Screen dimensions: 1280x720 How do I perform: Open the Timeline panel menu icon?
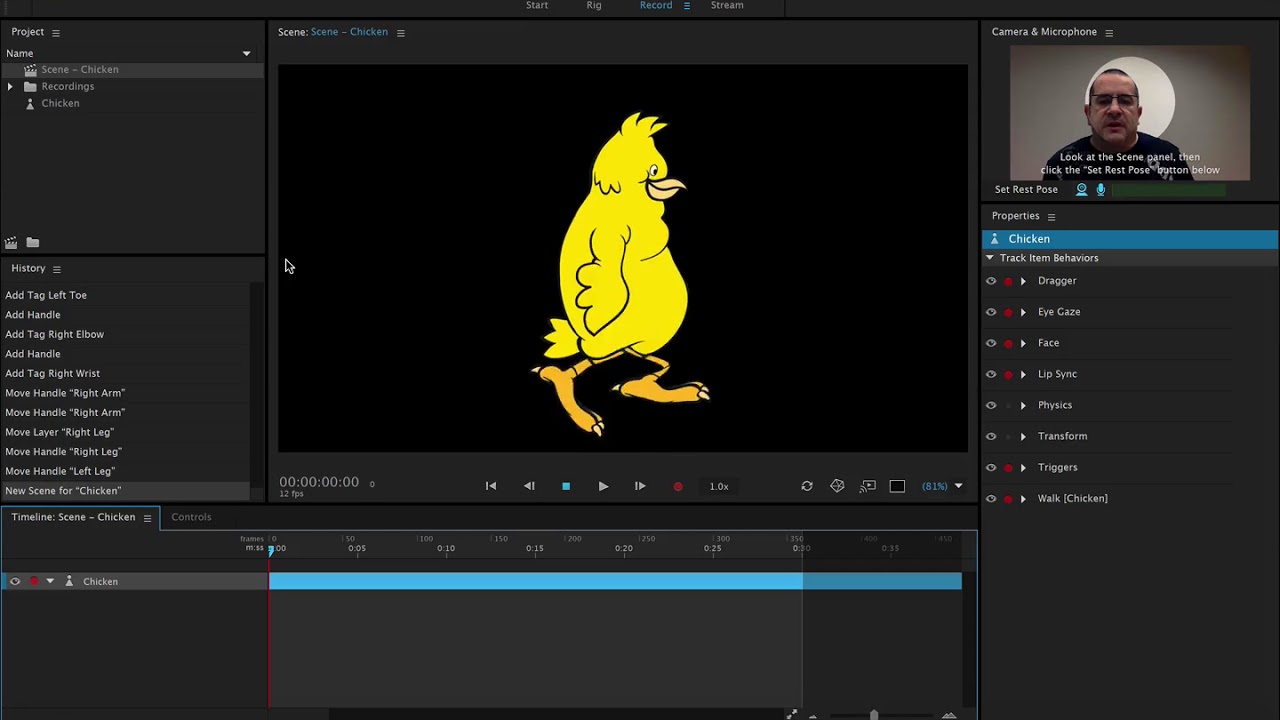tap(147, 517)
